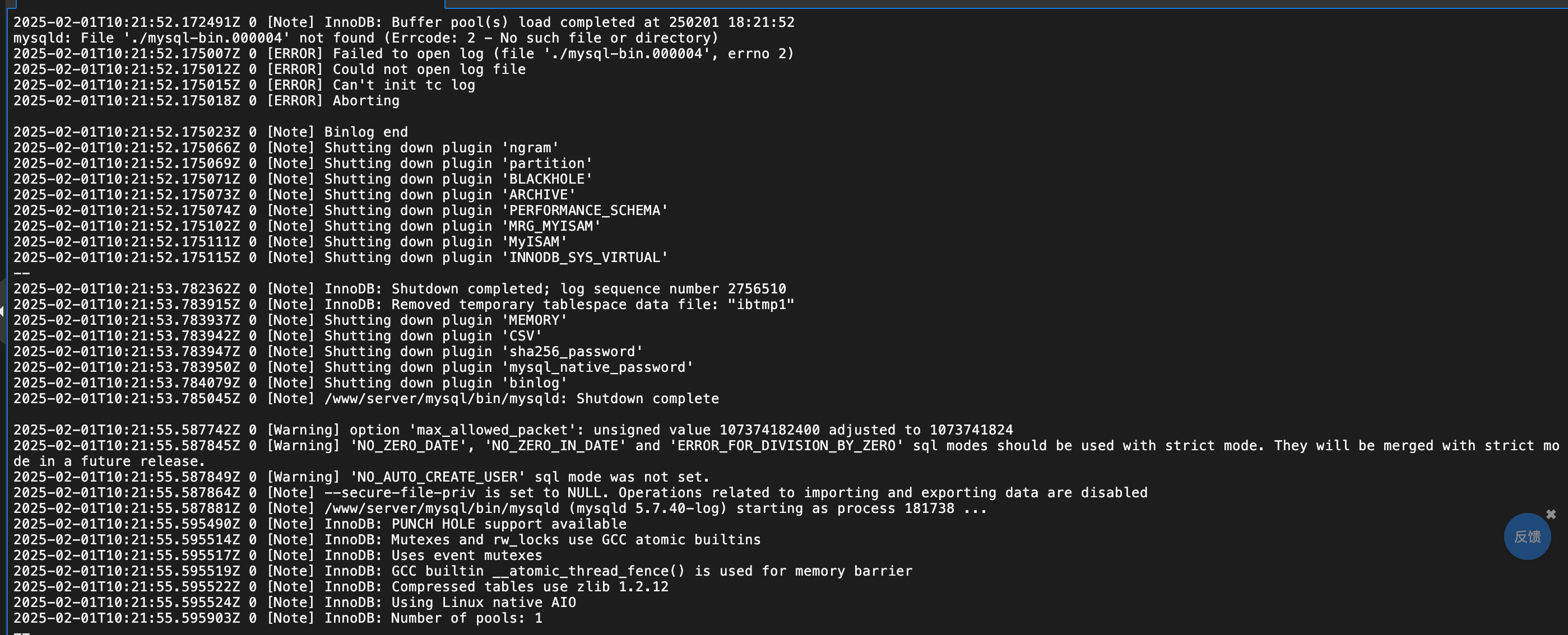Click the mysqld 'Shutdown complete' line
Screen dimensions: 1568x635
(366, 399)
